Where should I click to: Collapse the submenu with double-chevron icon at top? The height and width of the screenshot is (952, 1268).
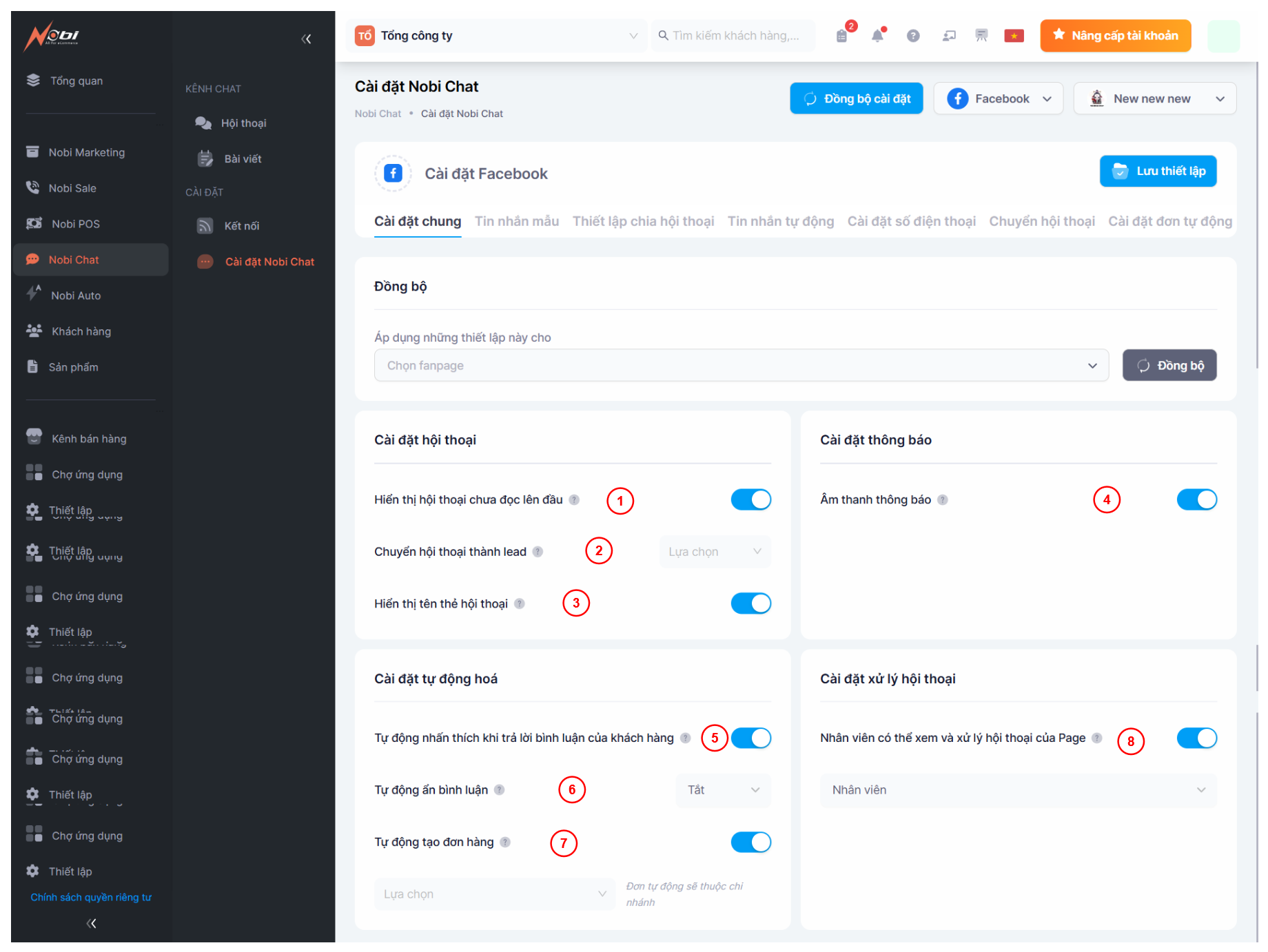pyautogui.click(x=306, y=39)
